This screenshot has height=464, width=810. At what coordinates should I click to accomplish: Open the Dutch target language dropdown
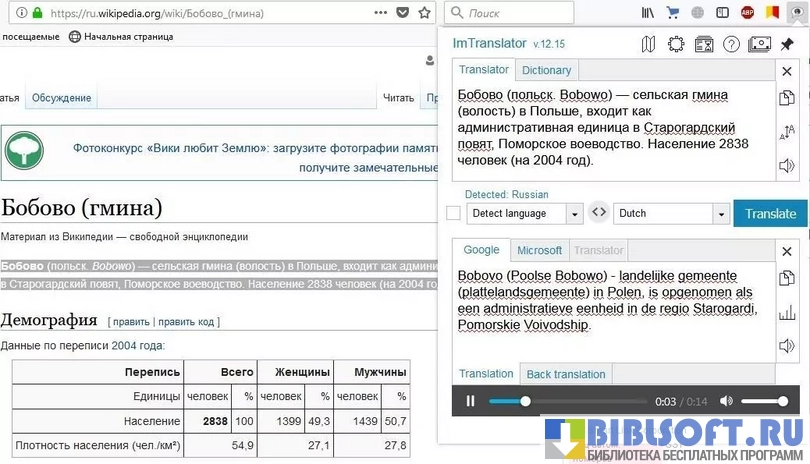pyautogui.click(x=720, y=214)
